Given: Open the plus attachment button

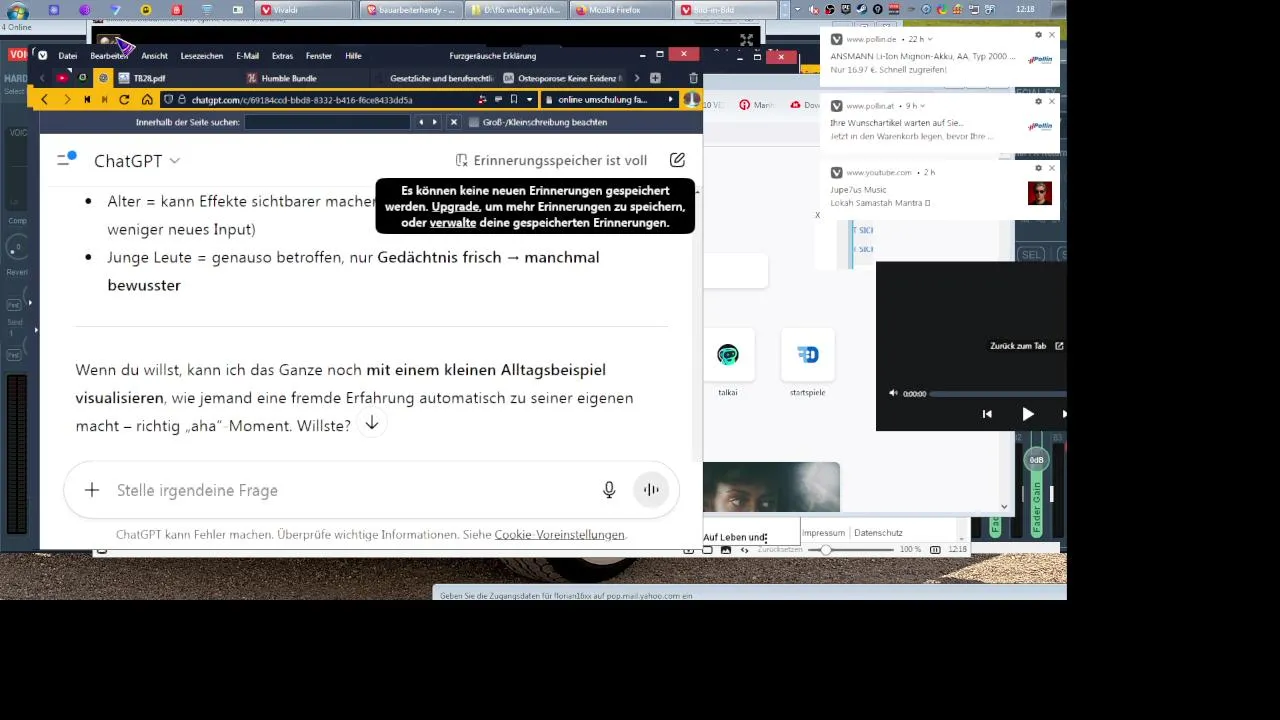Looking at the screenshot, I should point(92,490).
